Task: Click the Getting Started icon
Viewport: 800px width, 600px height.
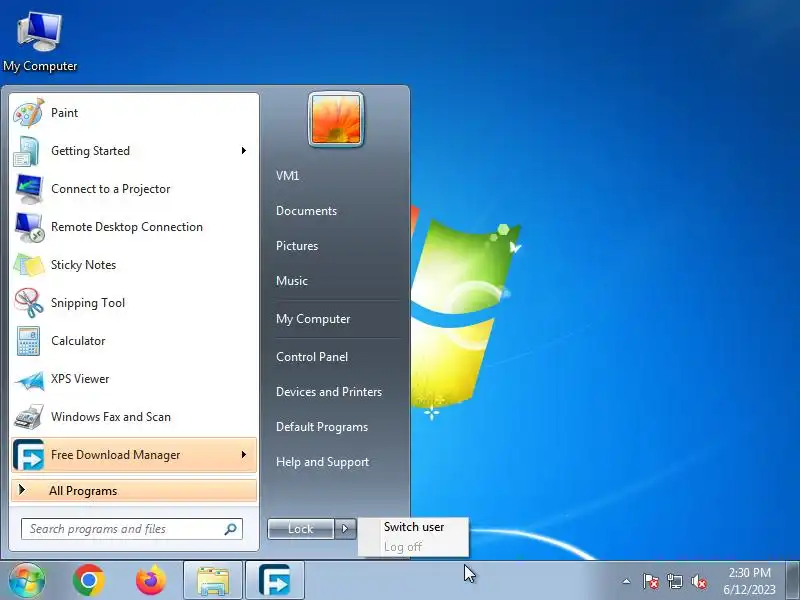Action: [28, 151]
